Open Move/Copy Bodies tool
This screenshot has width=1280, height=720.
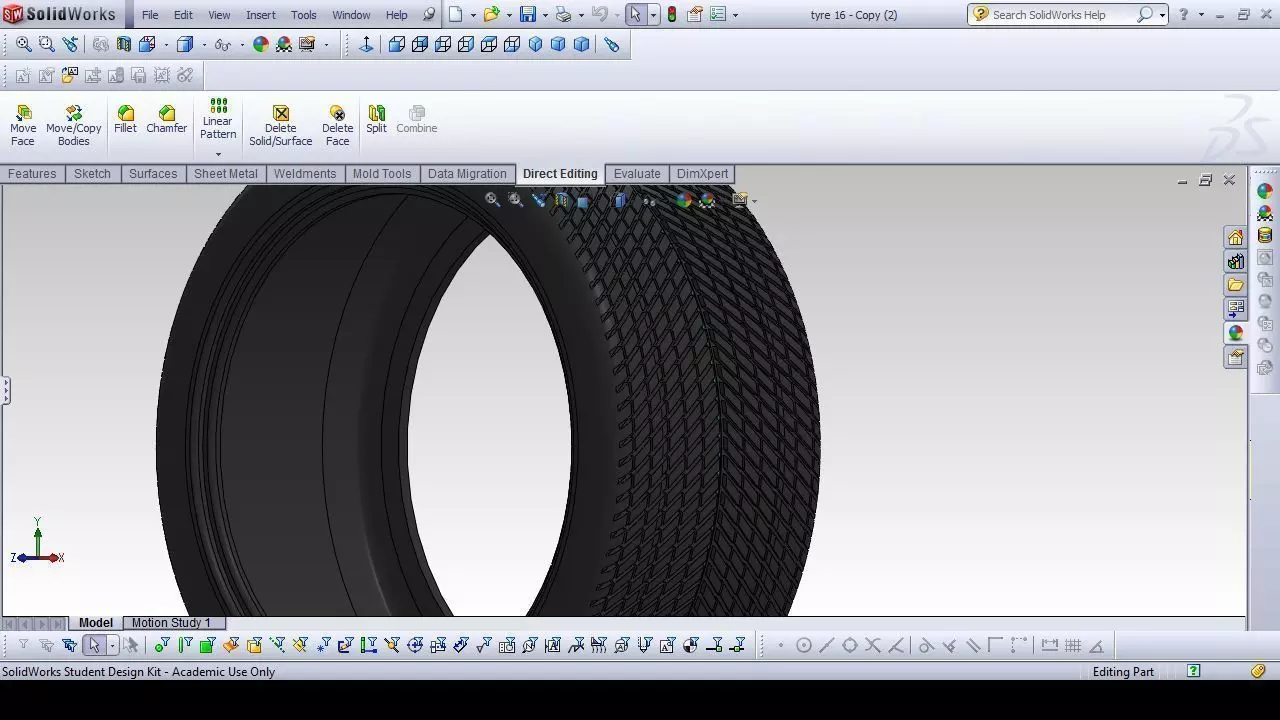pos(74,125)
